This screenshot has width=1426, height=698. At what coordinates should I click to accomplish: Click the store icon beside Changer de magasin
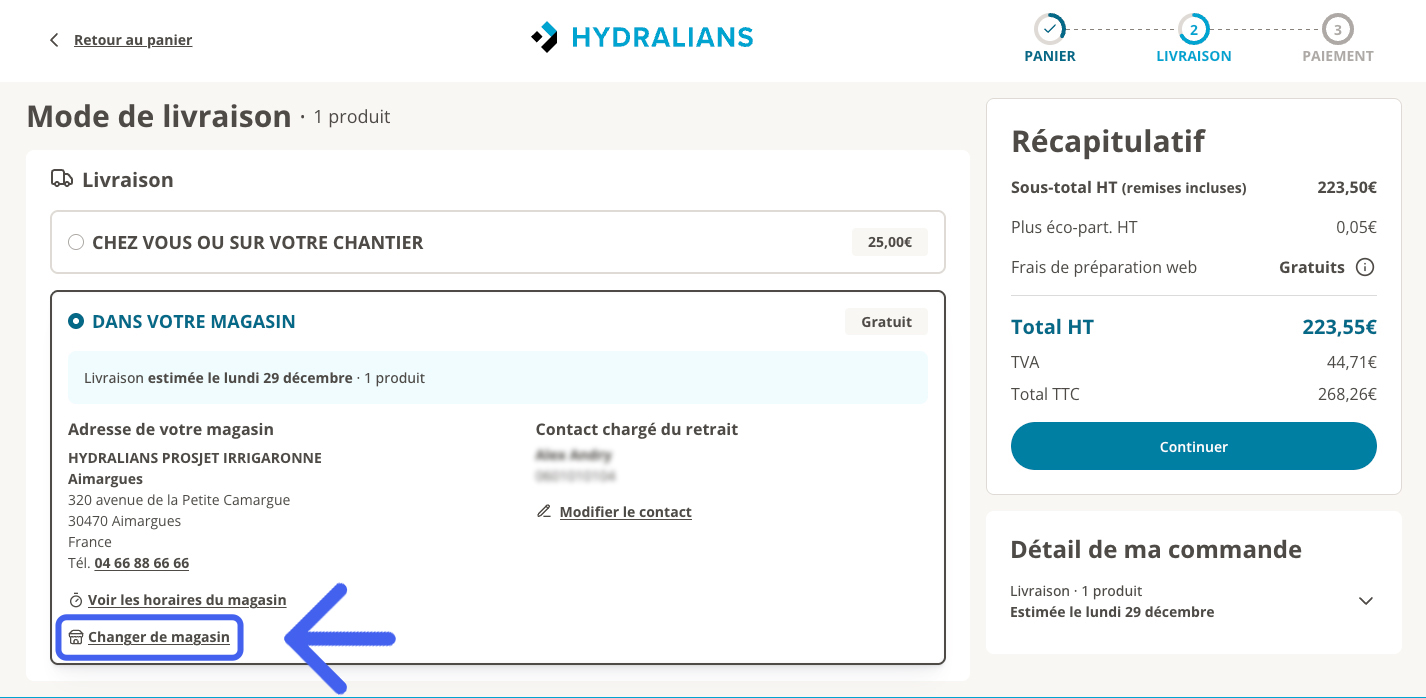click(76, 637)
